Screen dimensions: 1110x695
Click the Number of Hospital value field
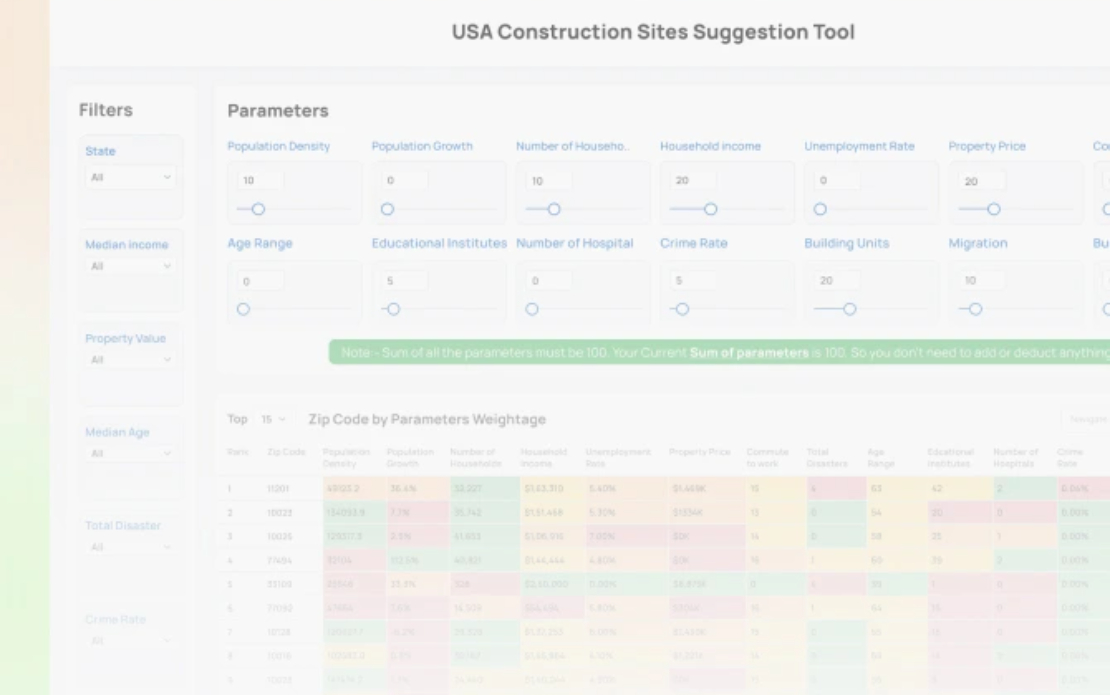click(549, 281)
